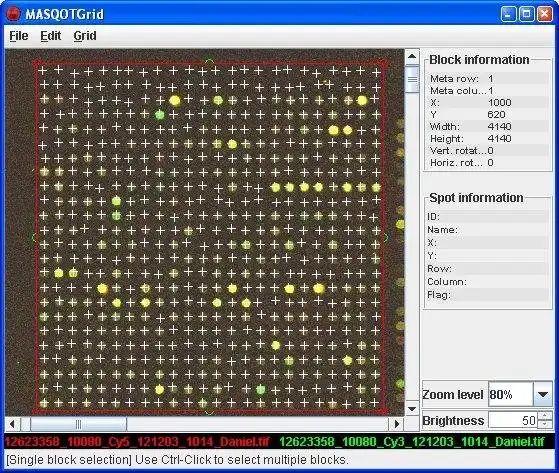Click the top-left red block corner handle
The image size is (559, 473).
pyautogui.click(x=36, y=64)
